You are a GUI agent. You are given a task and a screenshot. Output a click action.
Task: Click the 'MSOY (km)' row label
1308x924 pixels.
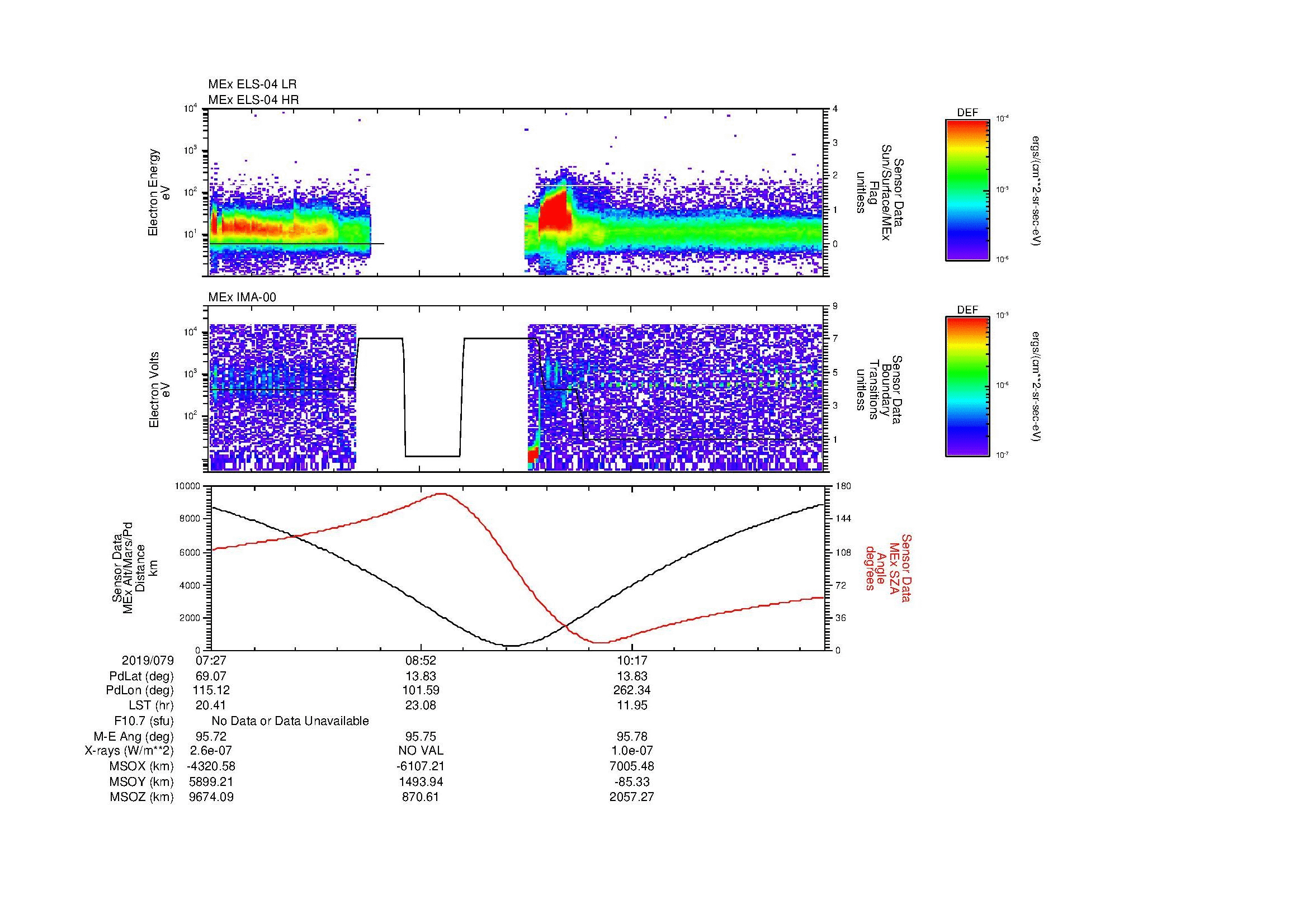[141, 781]
